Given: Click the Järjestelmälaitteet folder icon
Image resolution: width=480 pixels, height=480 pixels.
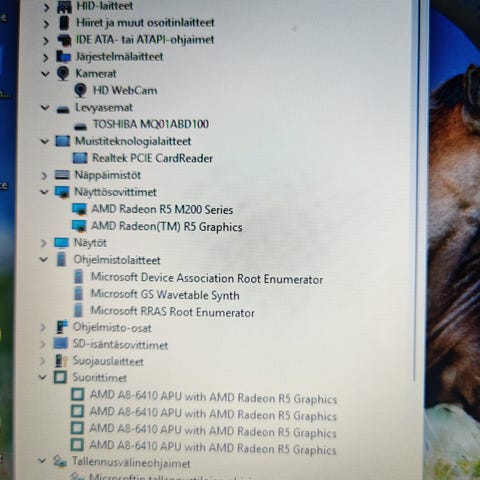Looking at the screenshot, I should pos(63,57).
